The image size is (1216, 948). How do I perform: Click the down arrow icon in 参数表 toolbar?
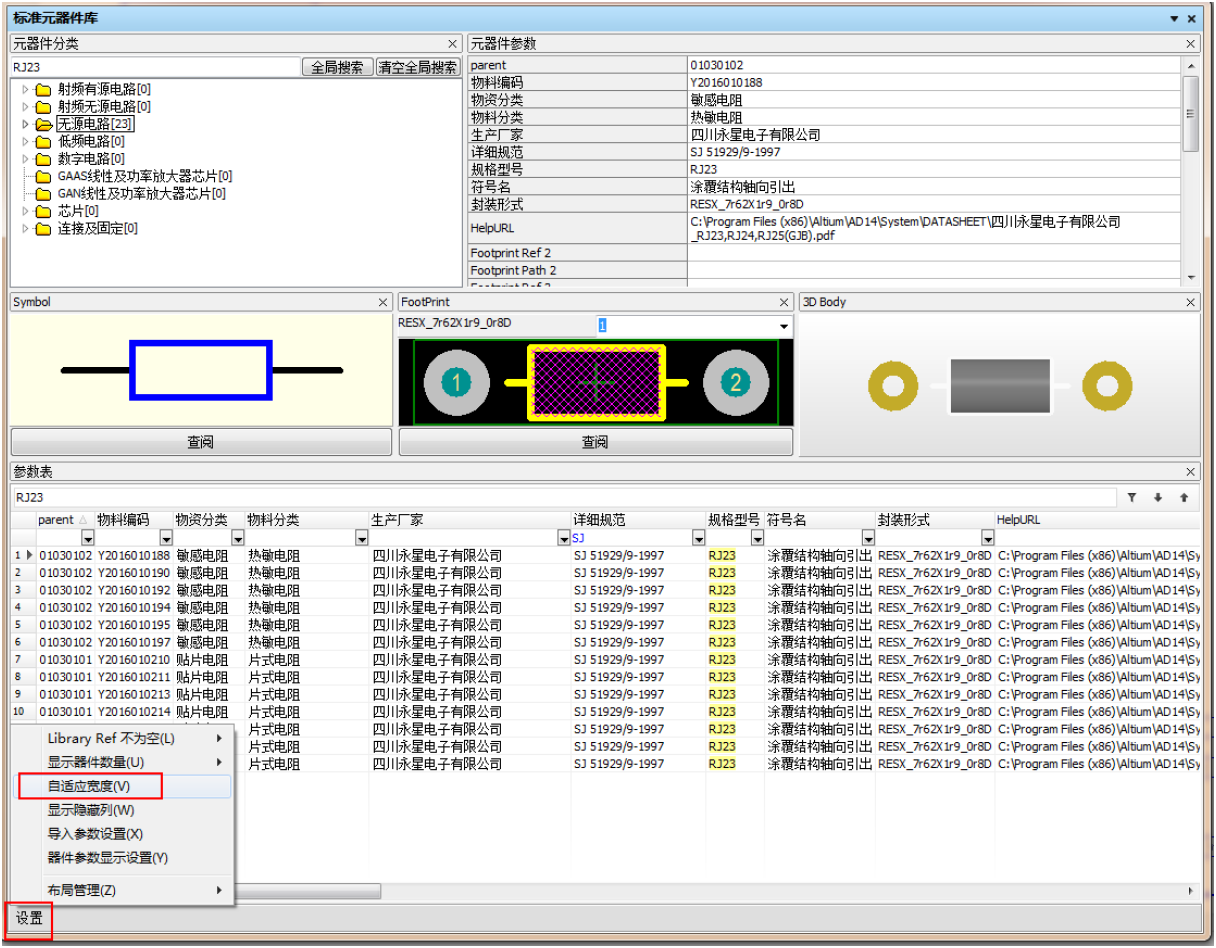1158,497
